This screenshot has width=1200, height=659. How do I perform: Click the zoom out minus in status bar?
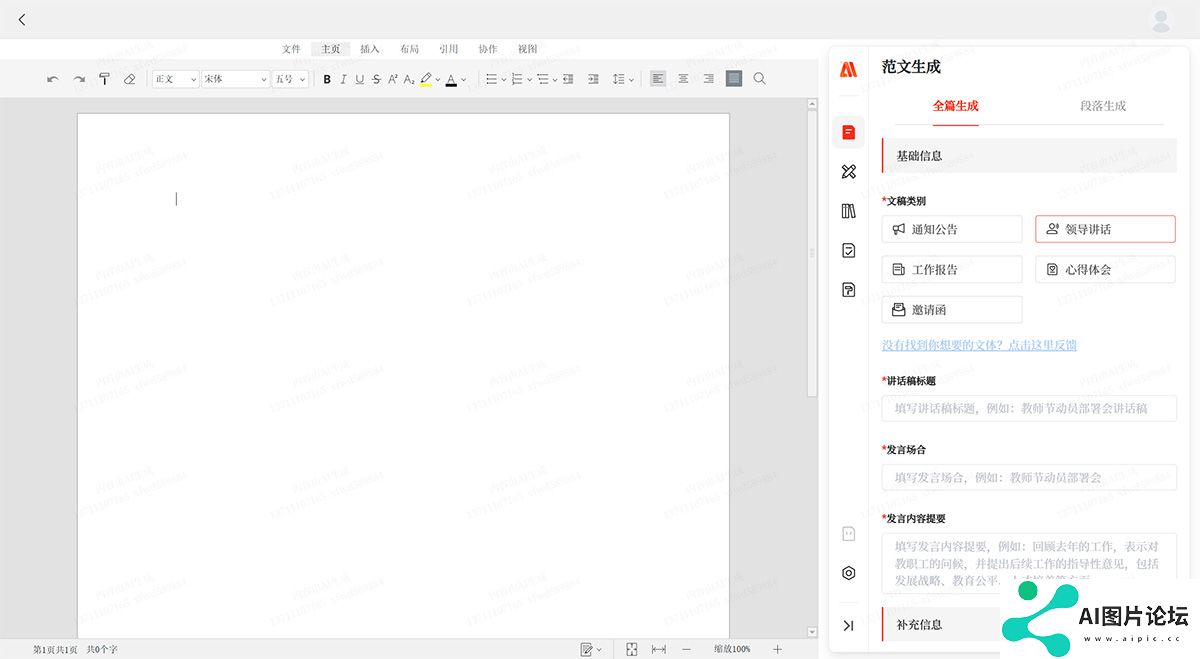(686, 649)
